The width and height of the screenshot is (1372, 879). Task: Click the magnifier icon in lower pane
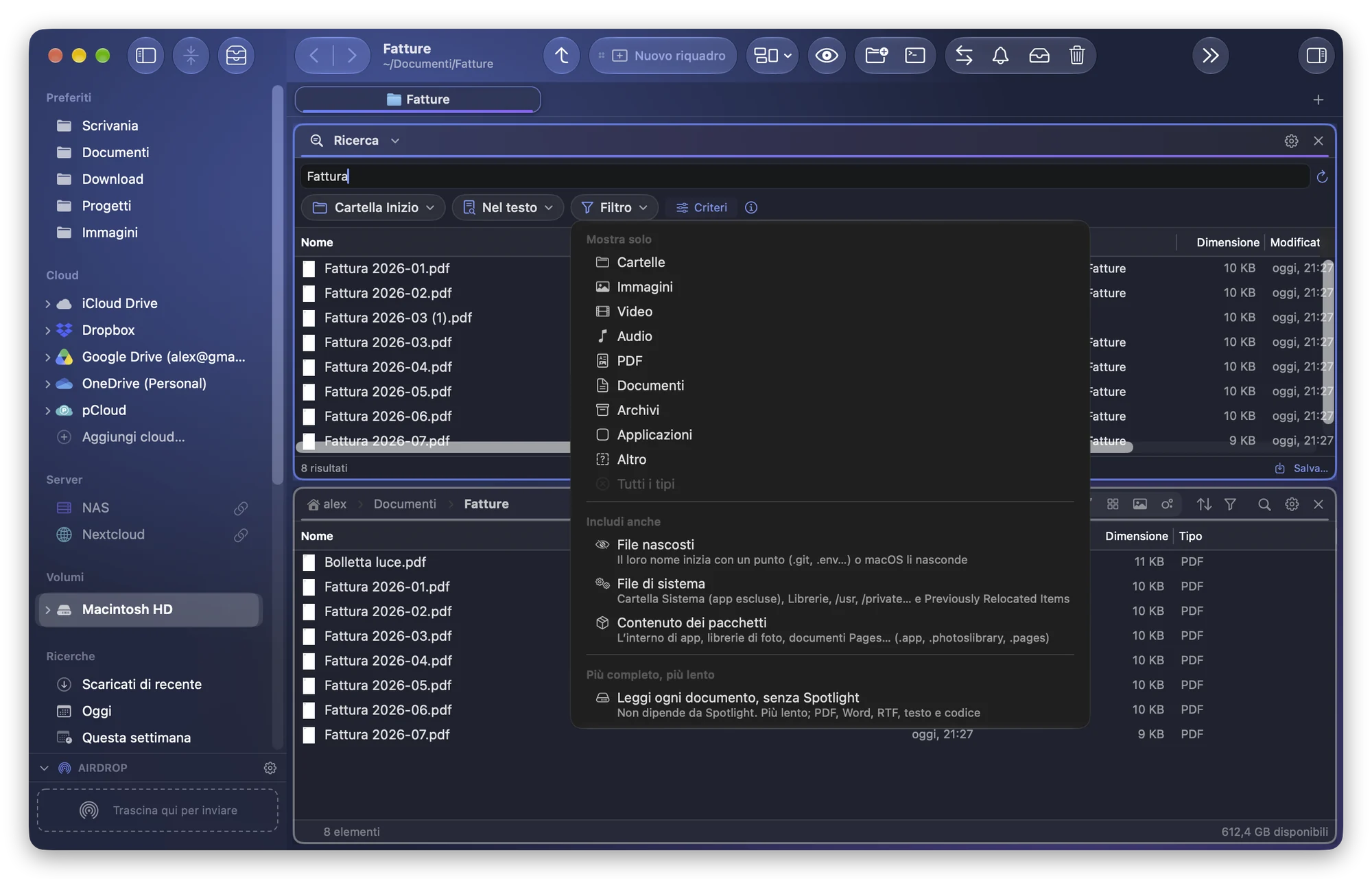pos(1264,504)
